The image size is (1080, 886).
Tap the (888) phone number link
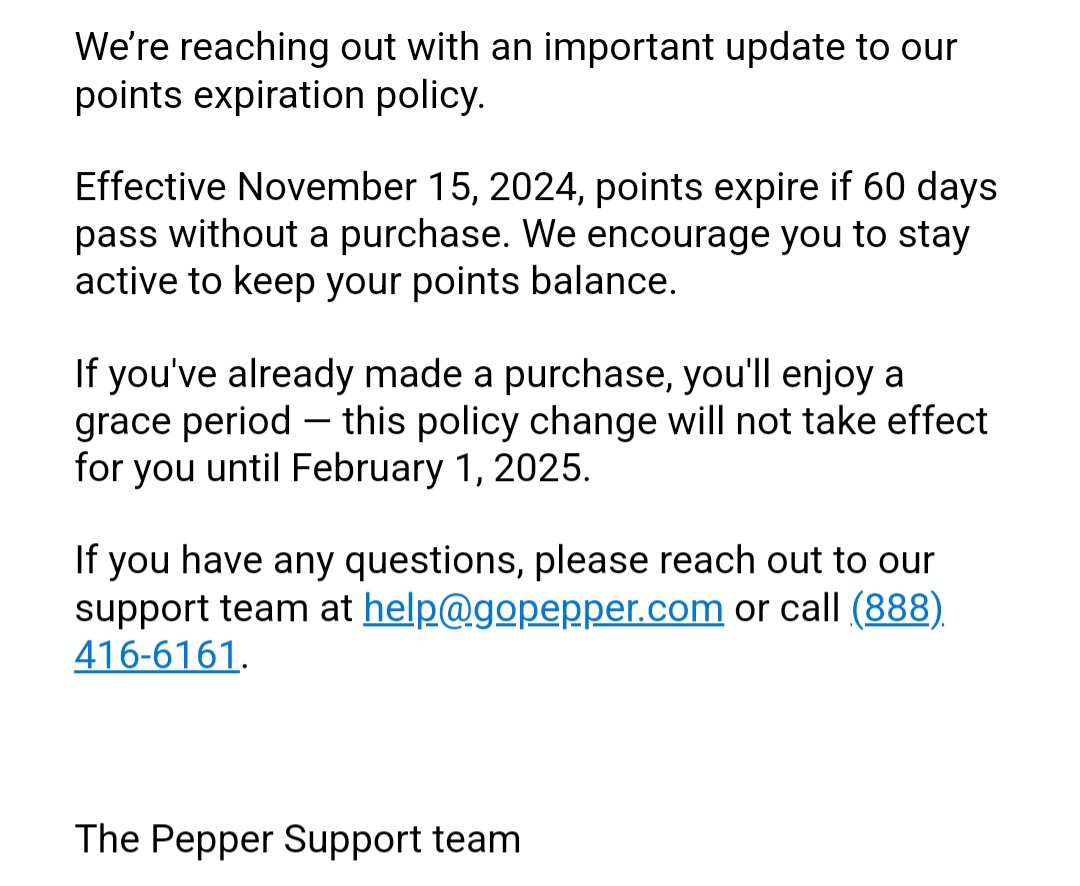(897, 608)
